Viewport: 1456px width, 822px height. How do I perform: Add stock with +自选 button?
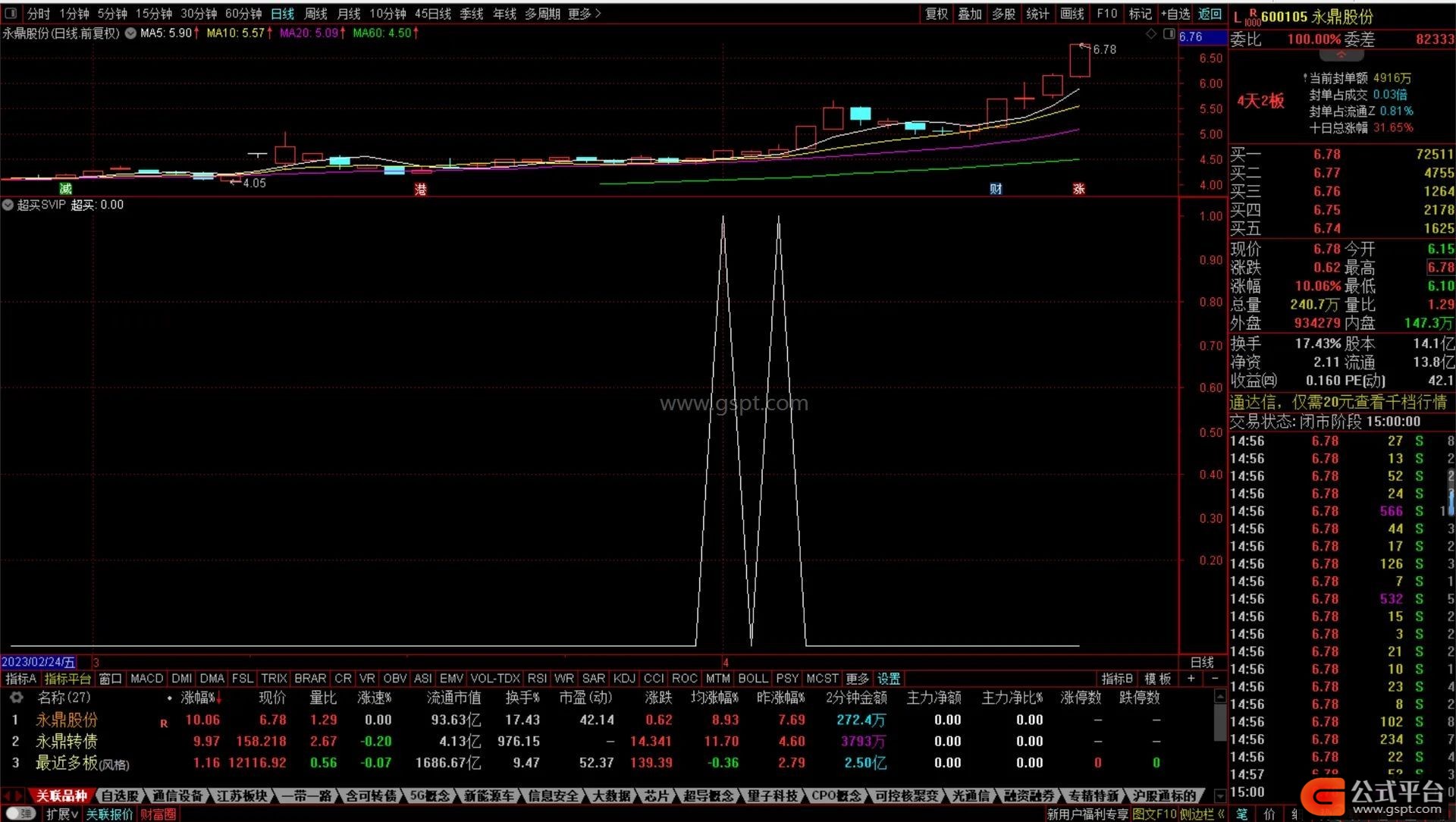click(1175, 14)
